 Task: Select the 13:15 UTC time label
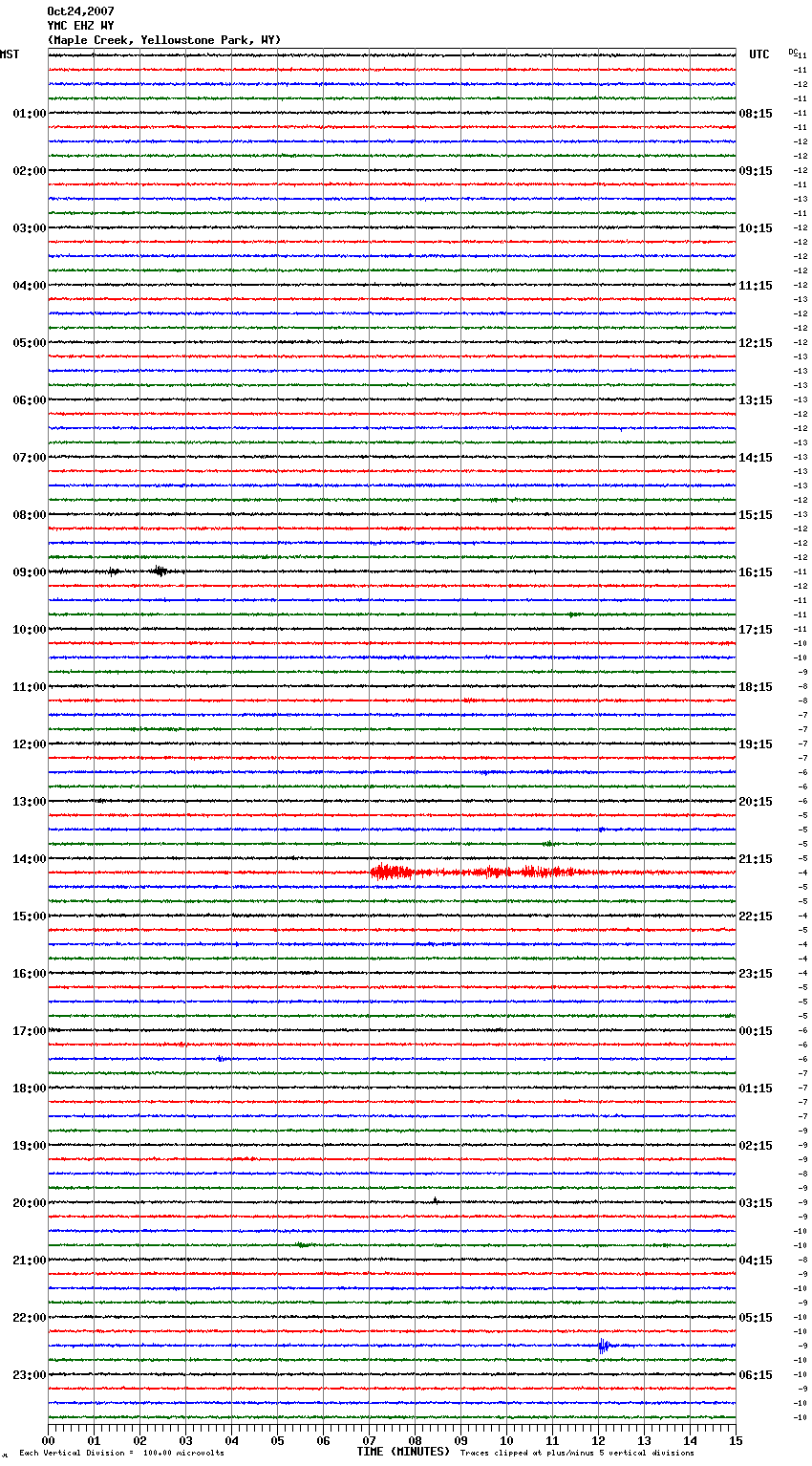click(756, 400)
